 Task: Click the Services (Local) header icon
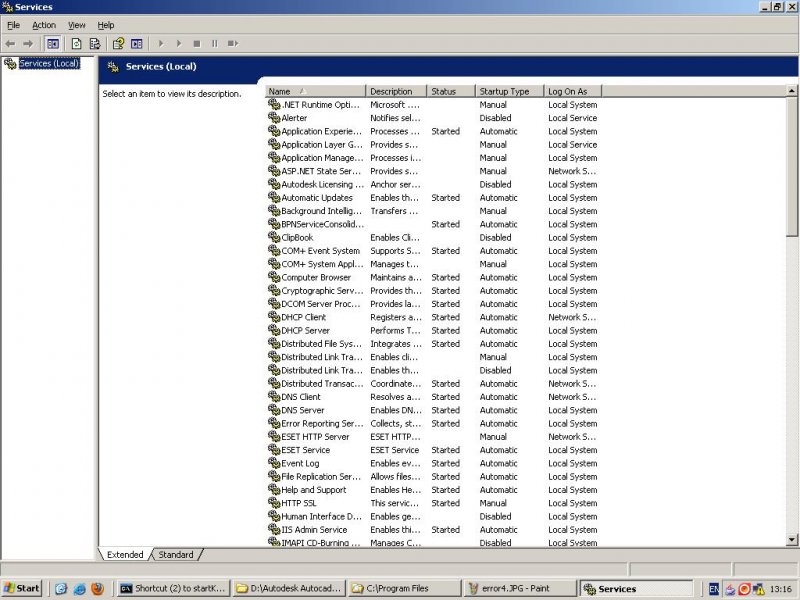tap(113, 66)
